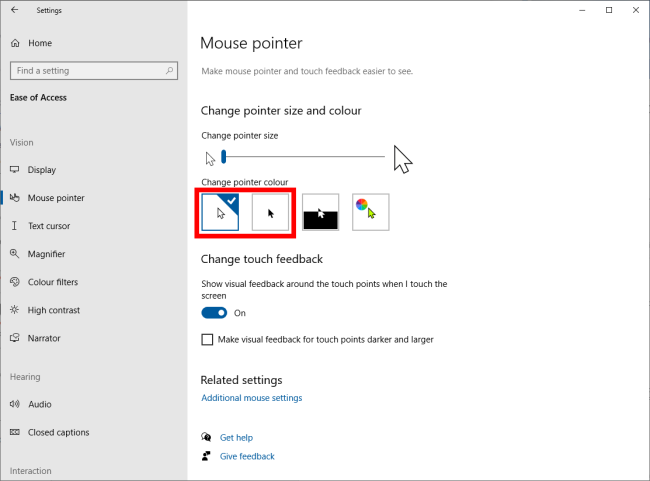Screen dimensions: 650x481
Task: Open the Display settings icon
Action: point(15,170)
